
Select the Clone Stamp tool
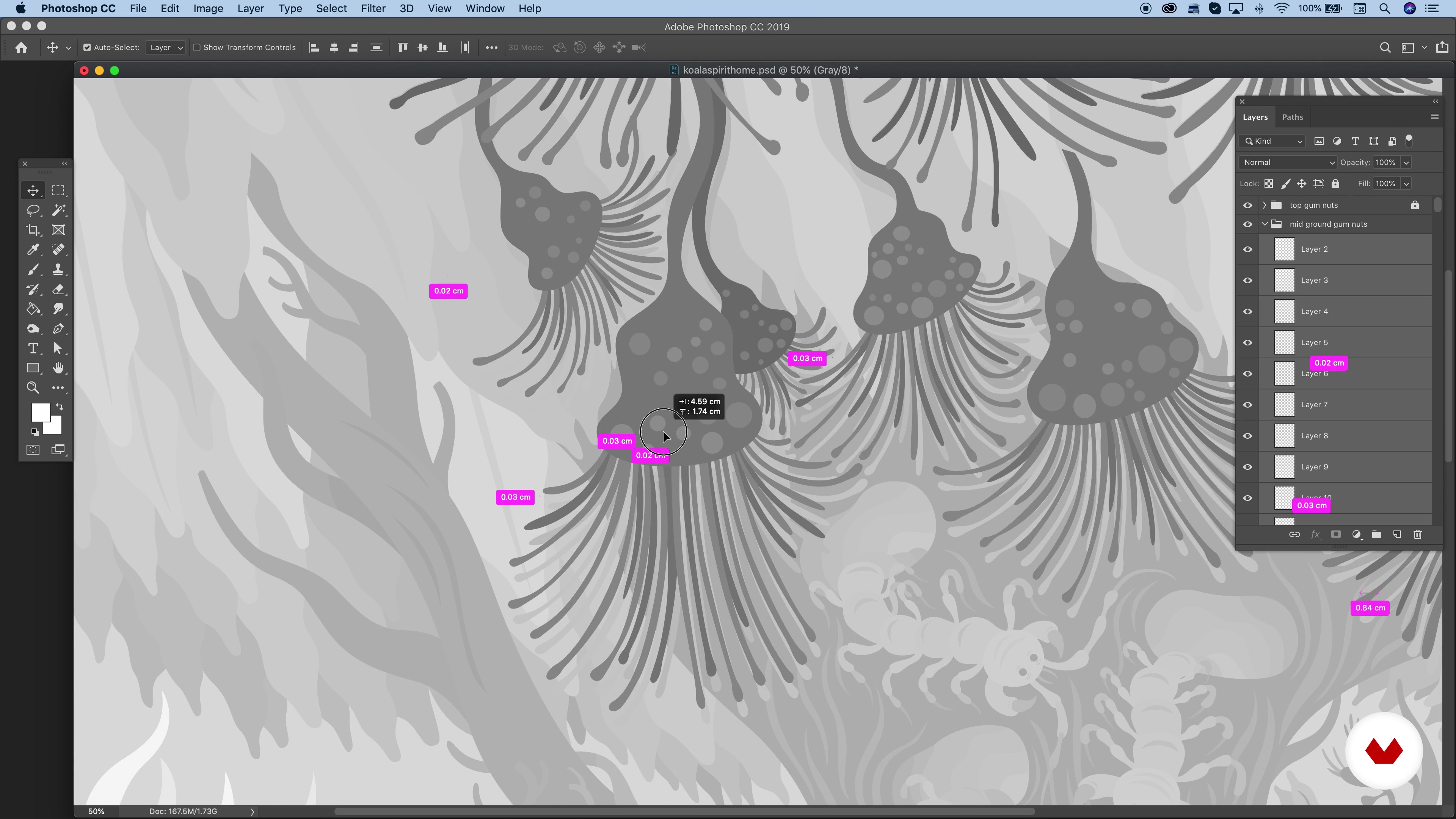coord(58,270)
